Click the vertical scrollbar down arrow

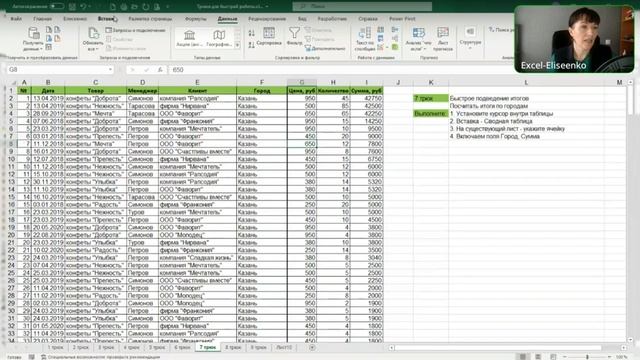(x=630, y=340)
